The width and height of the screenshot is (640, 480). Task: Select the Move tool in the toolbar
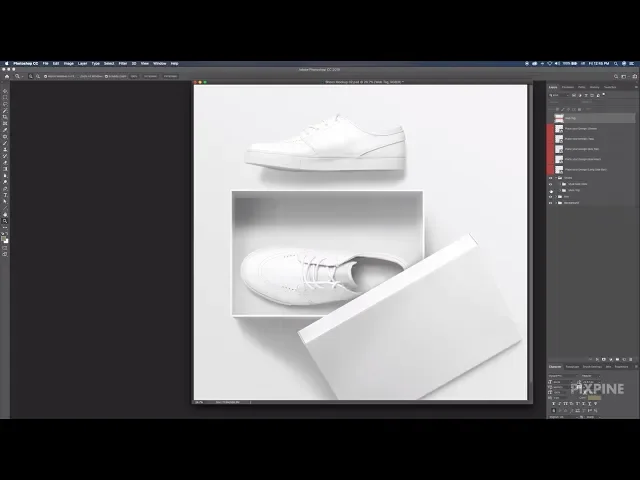point(5,91)
